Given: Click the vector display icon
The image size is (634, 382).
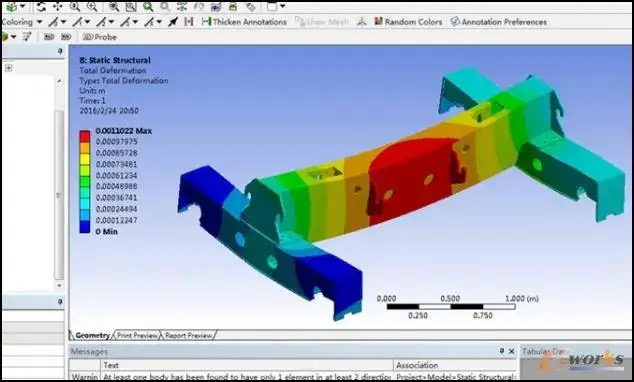Looking at the screenshot, I should click(27, 37).
